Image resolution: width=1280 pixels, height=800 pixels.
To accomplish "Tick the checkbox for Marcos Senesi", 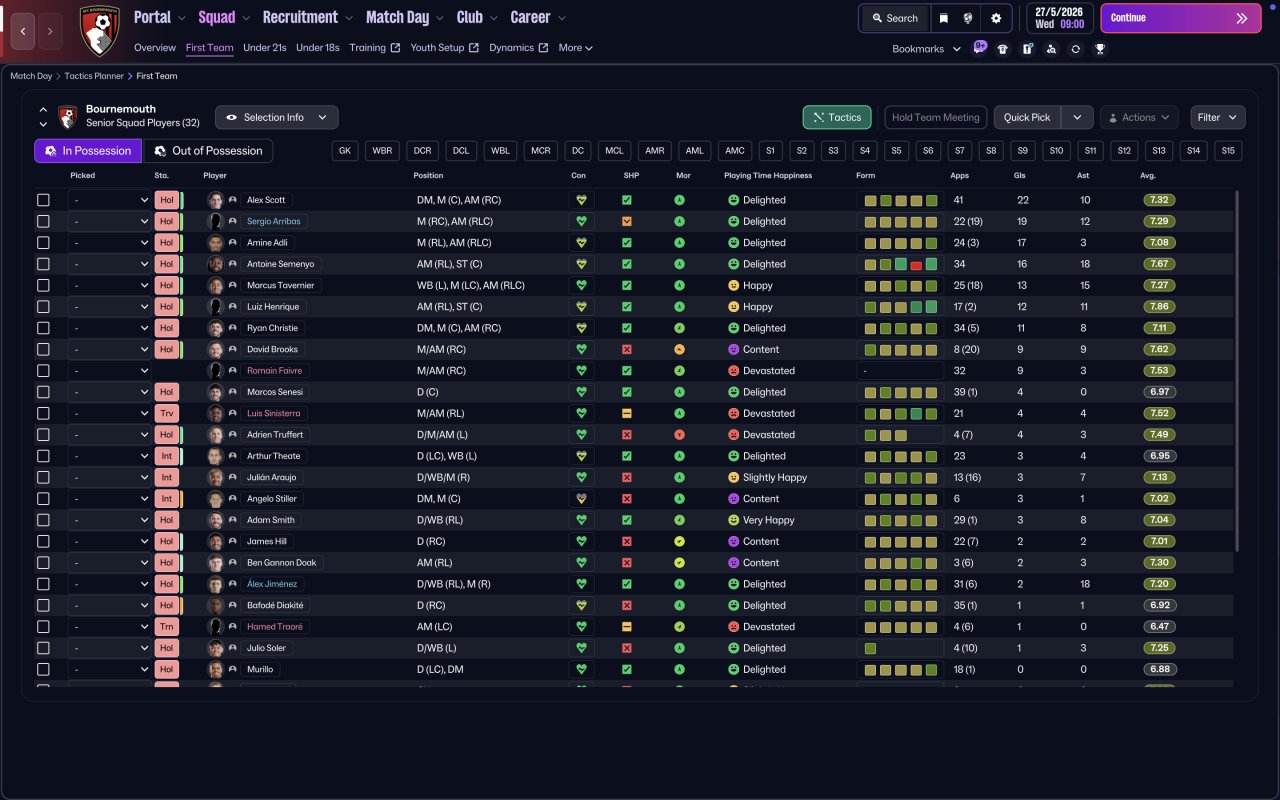I will 43,392.
